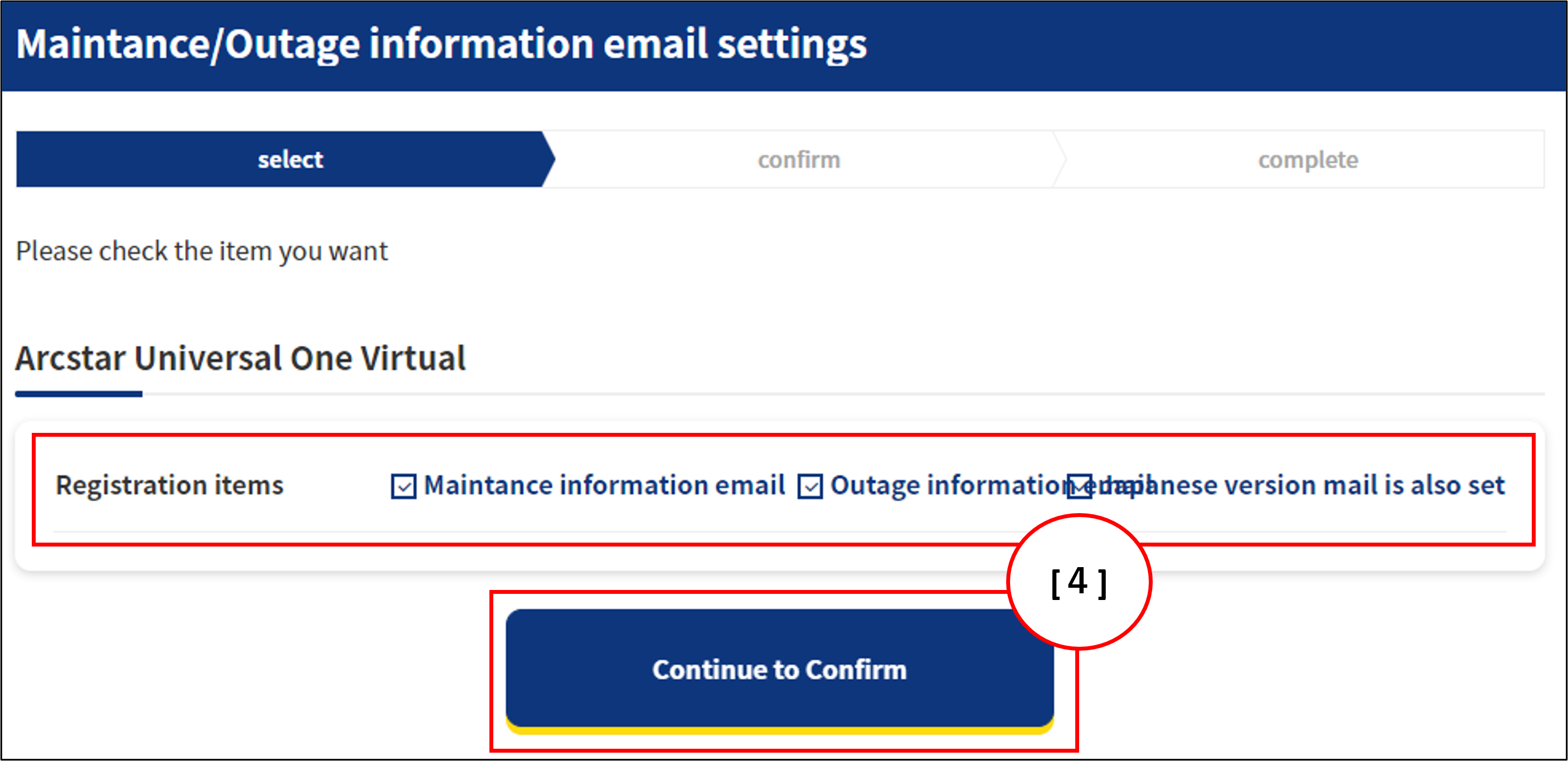The image size is (1568, 761).
Task: Click the Arcstar Universal One Virtual heading
Action: pos(240,358)
